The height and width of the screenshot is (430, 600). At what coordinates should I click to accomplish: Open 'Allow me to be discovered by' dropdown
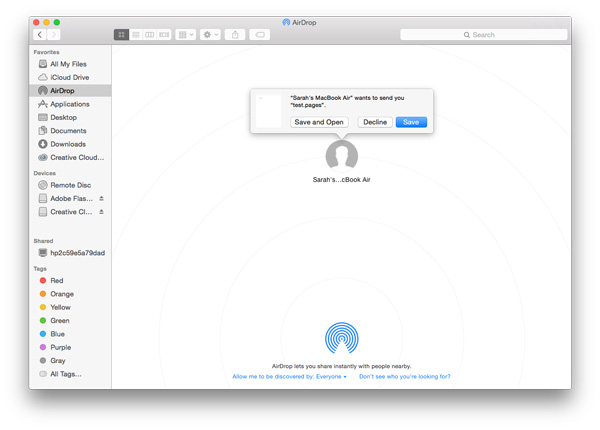(x=289, y=376)
